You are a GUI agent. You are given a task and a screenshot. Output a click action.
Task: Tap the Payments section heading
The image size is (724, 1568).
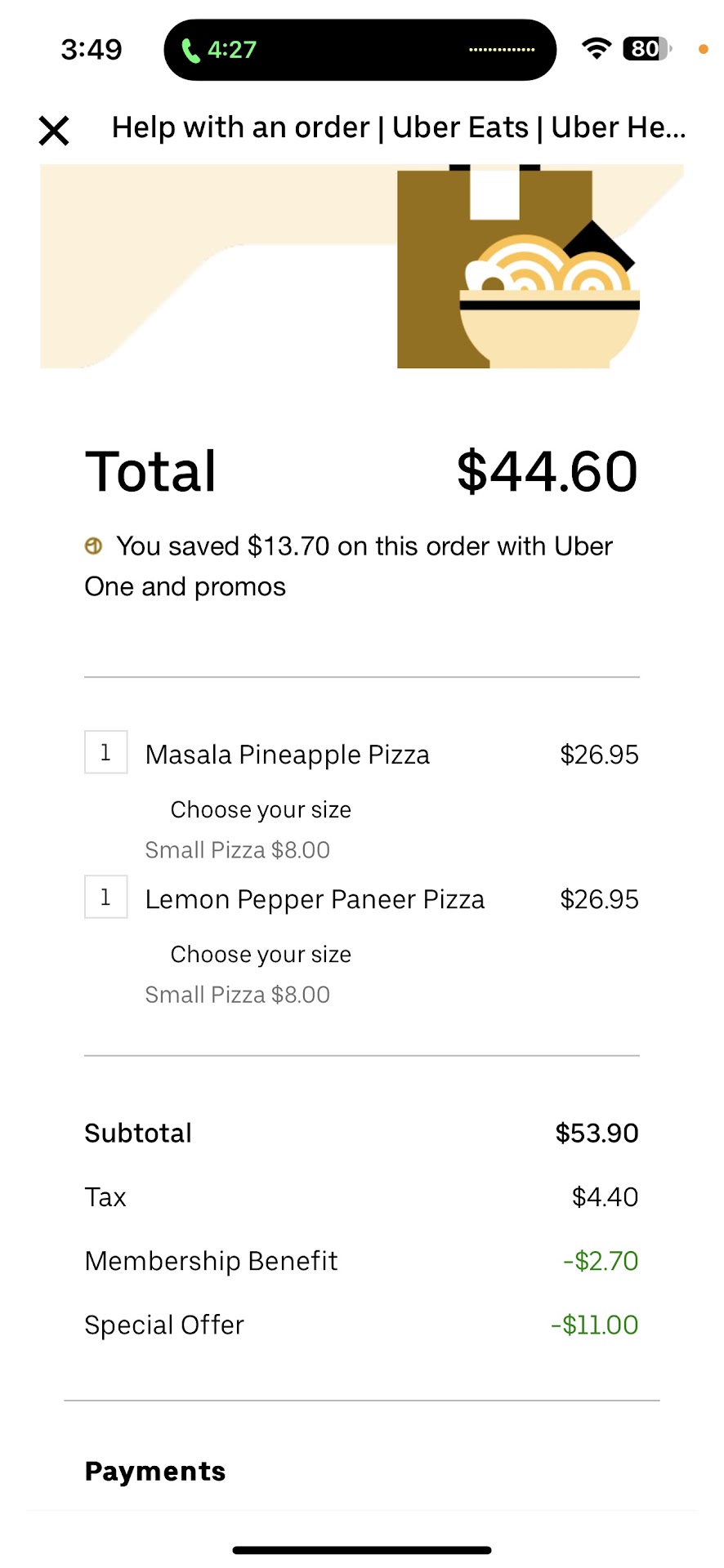(155, 1472)
